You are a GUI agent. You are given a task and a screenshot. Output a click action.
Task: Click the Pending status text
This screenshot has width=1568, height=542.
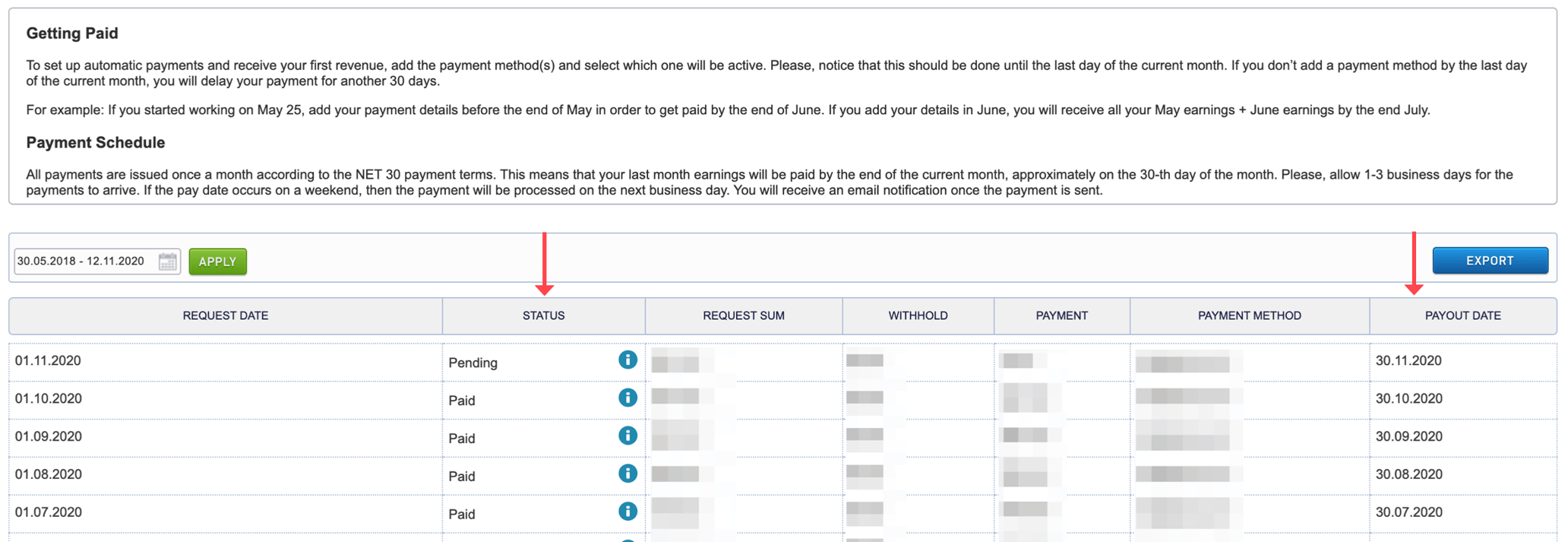(473, 363)
